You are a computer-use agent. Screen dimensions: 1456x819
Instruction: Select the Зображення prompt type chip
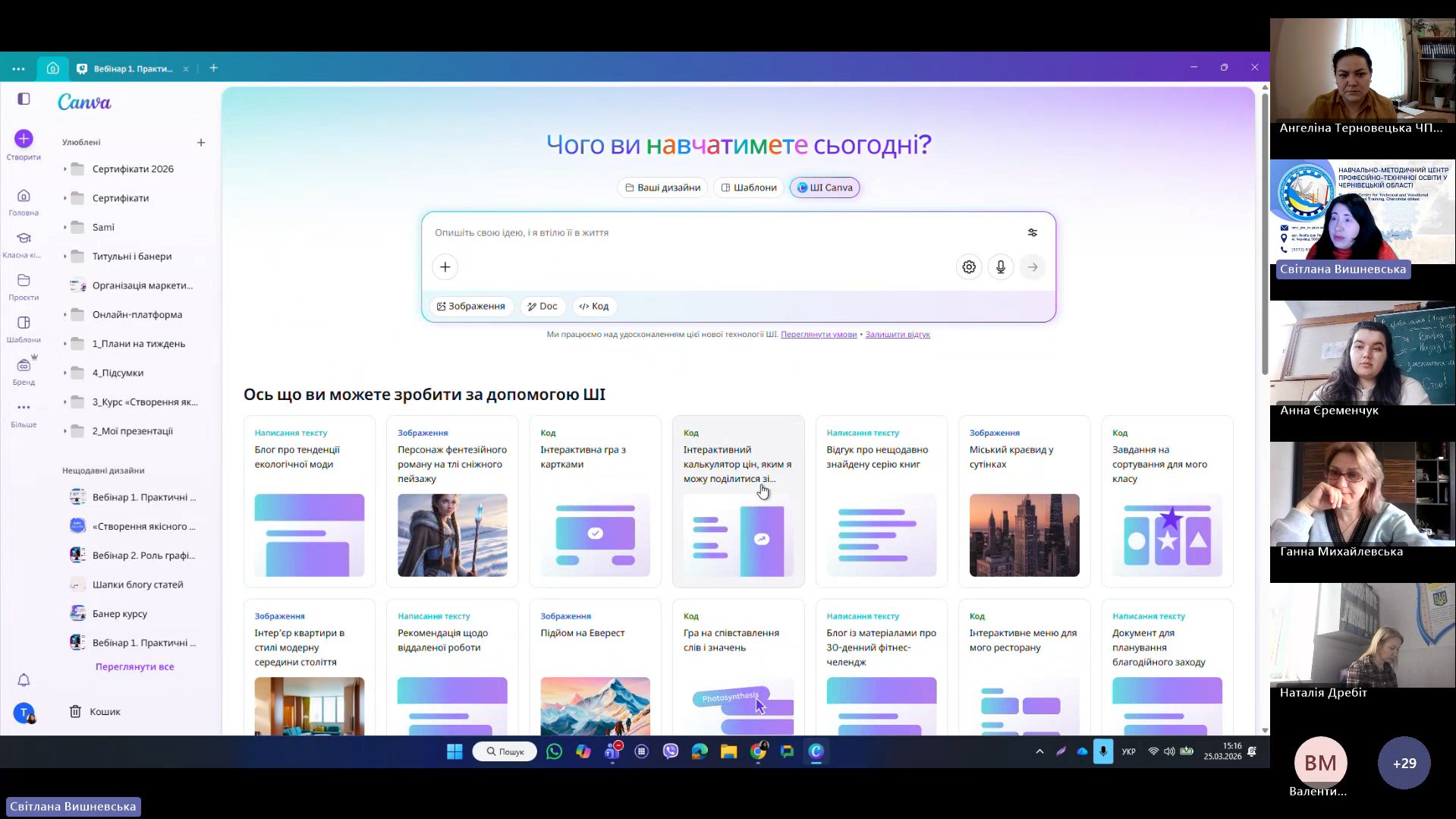pos(471,307)
